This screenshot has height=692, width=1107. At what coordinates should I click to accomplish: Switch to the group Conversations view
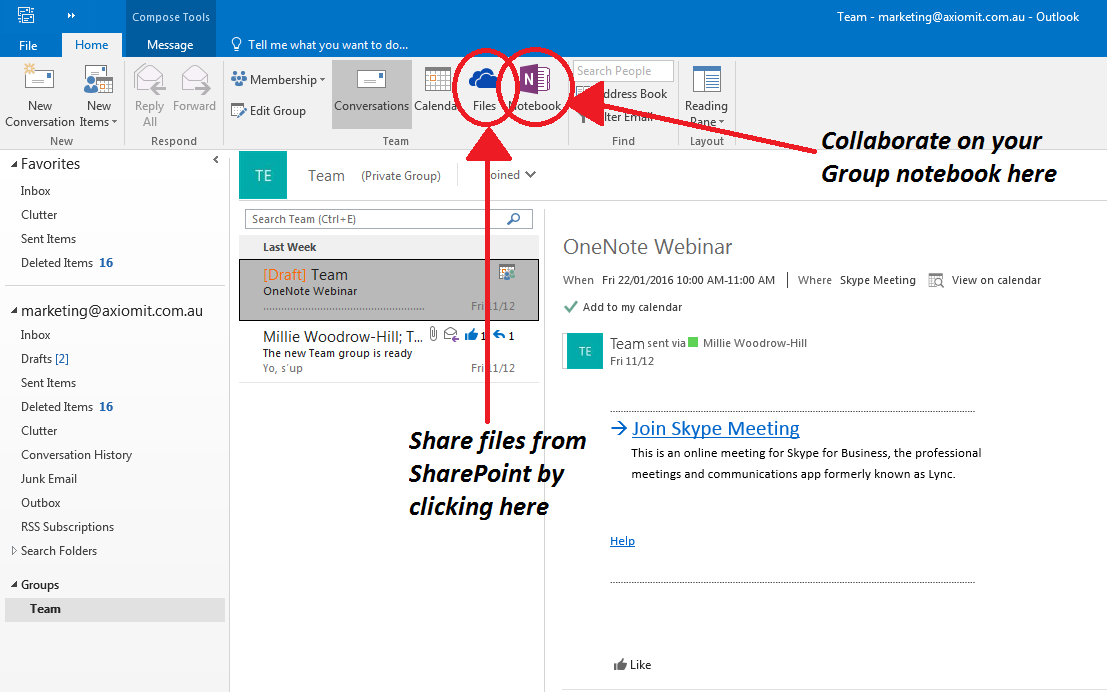(371, 93)
